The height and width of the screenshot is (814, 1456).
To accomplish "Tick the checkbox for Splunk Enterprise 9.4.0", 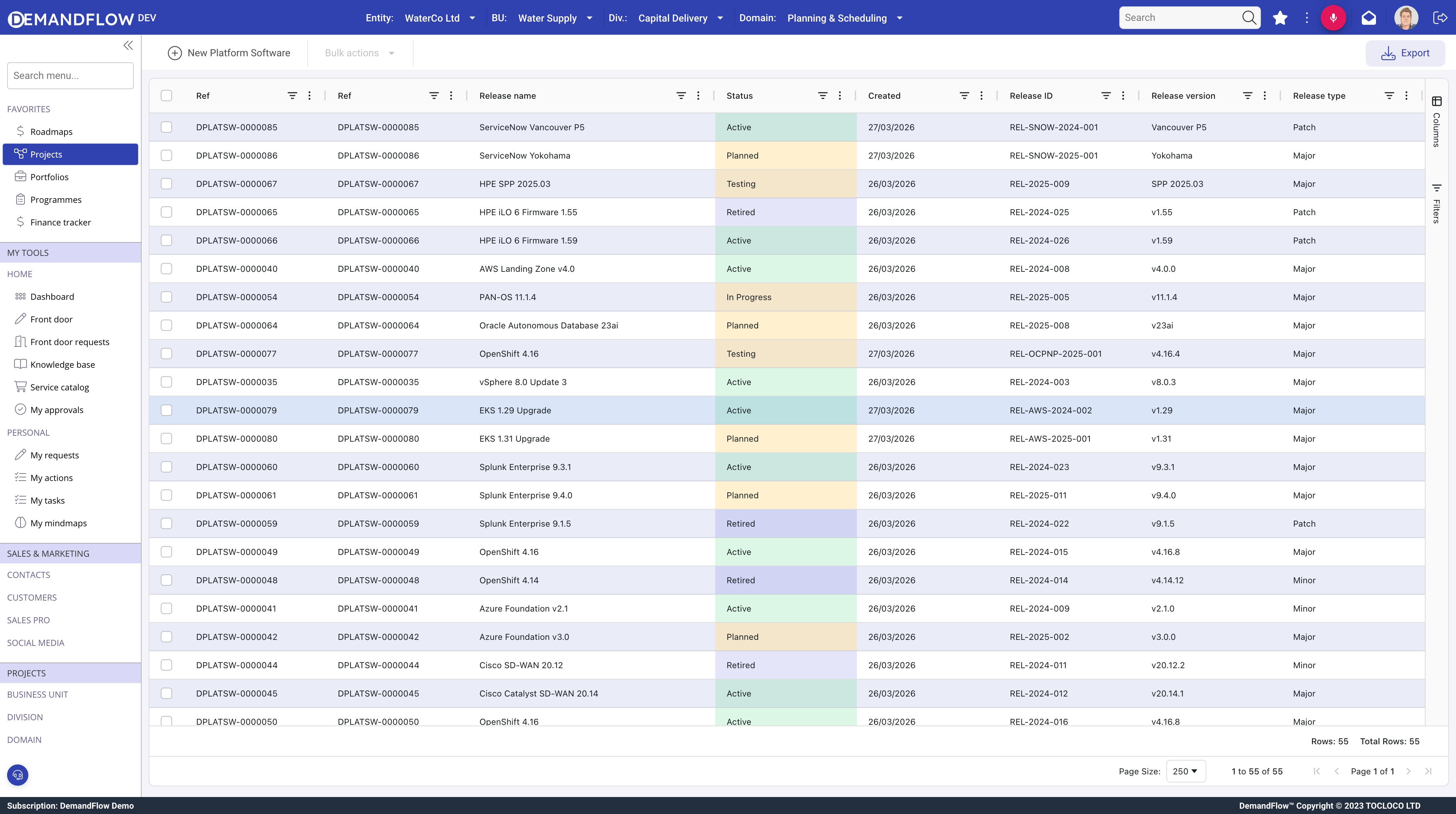I will (166, 495).
